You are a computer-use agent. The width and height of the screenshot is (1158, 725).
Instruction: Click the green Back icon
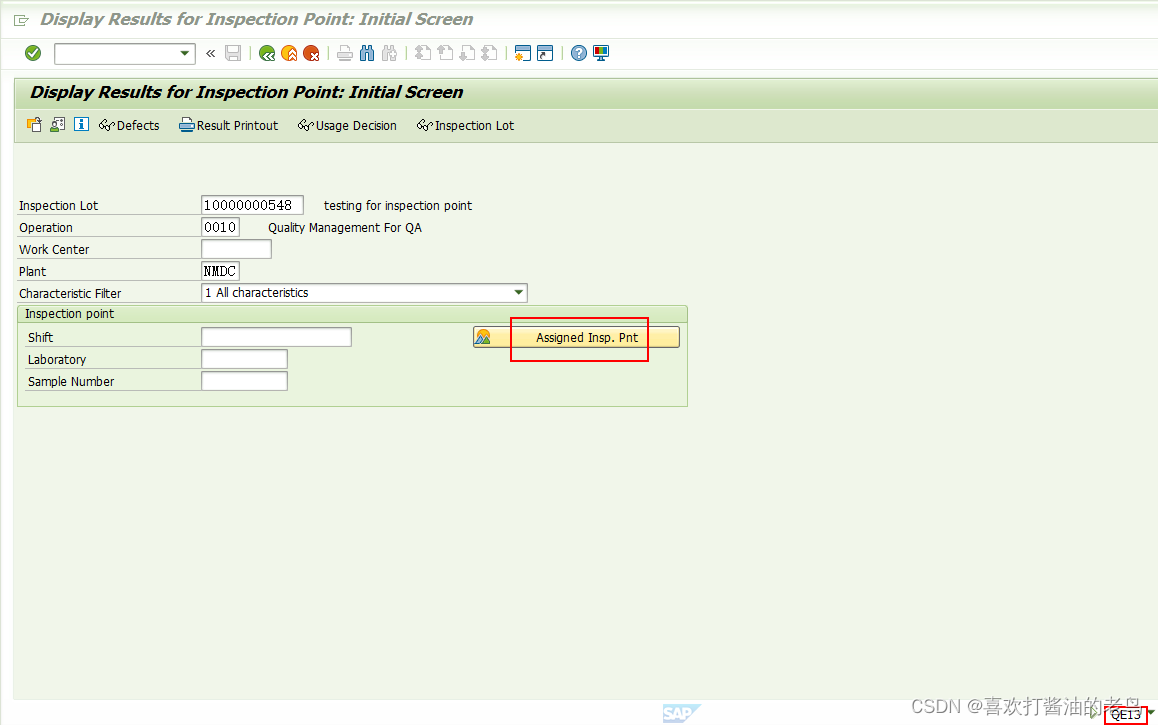click(x=267, y=53)
